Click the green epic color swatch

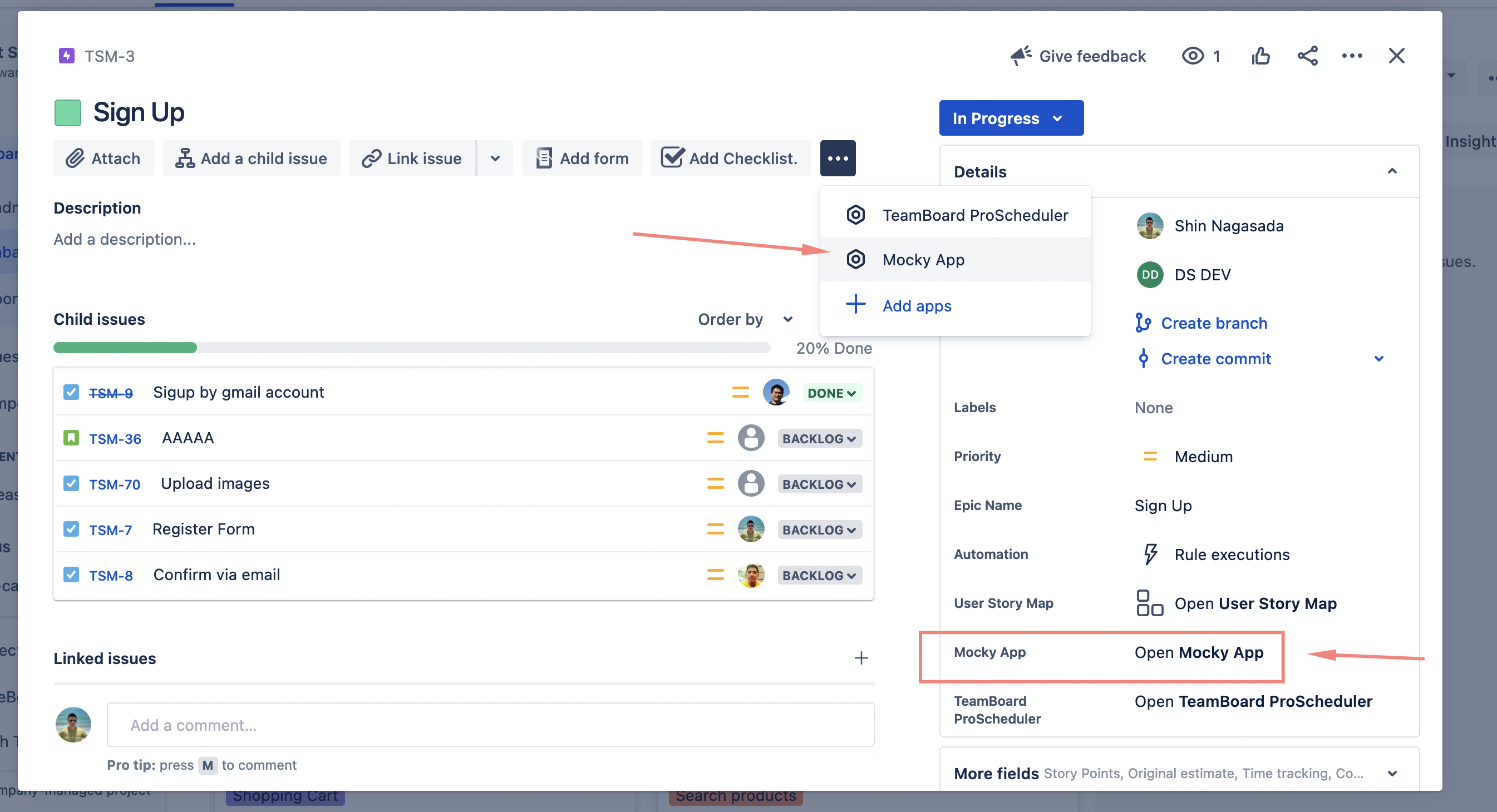(67, 113)
